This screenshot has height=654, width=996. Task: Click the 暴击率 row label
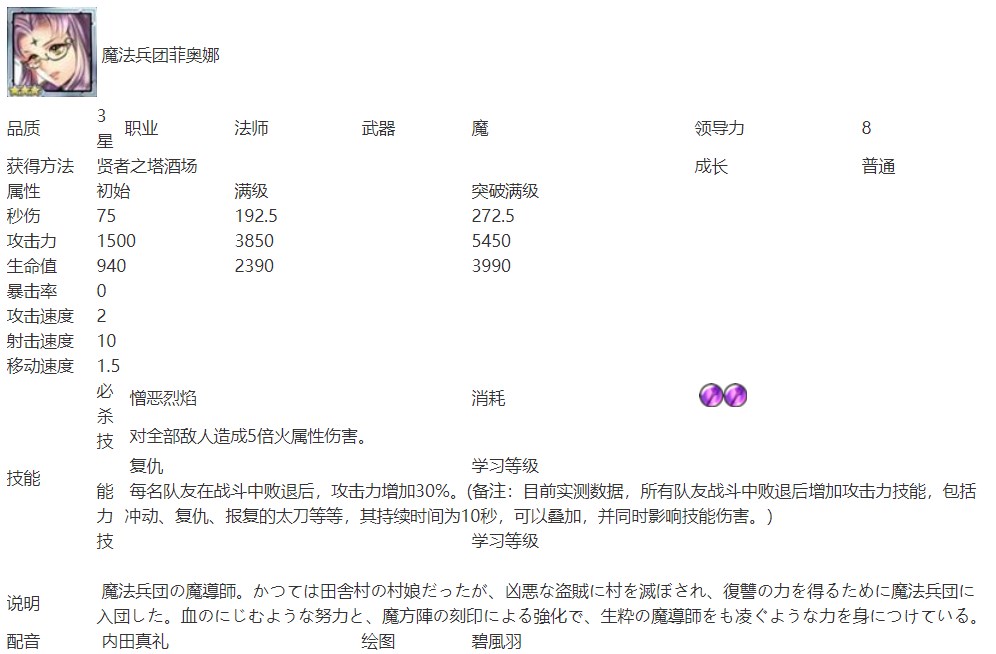(x=32, y=291)
